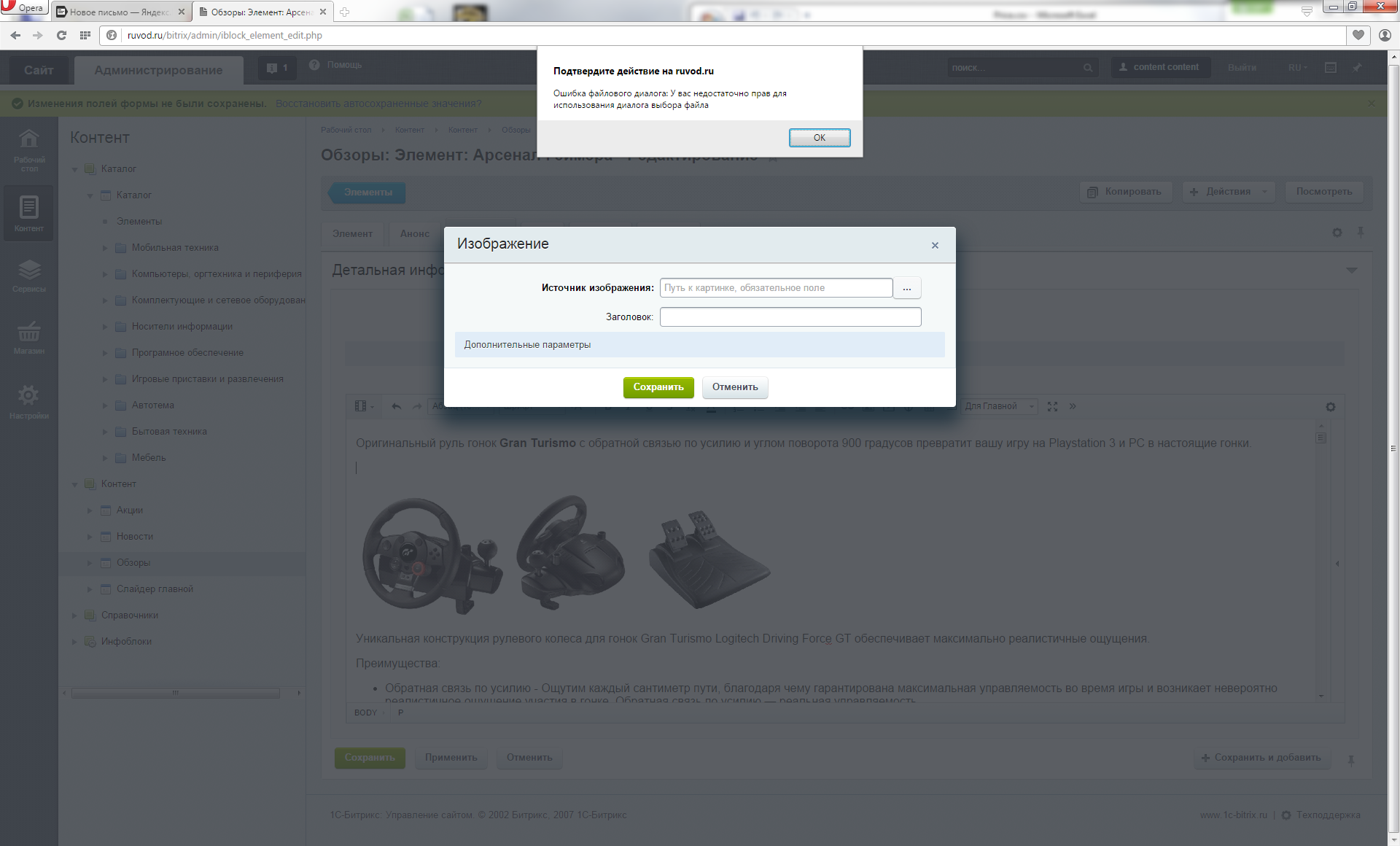Click the Элементы back button
1400x846 pixels.
366,193
